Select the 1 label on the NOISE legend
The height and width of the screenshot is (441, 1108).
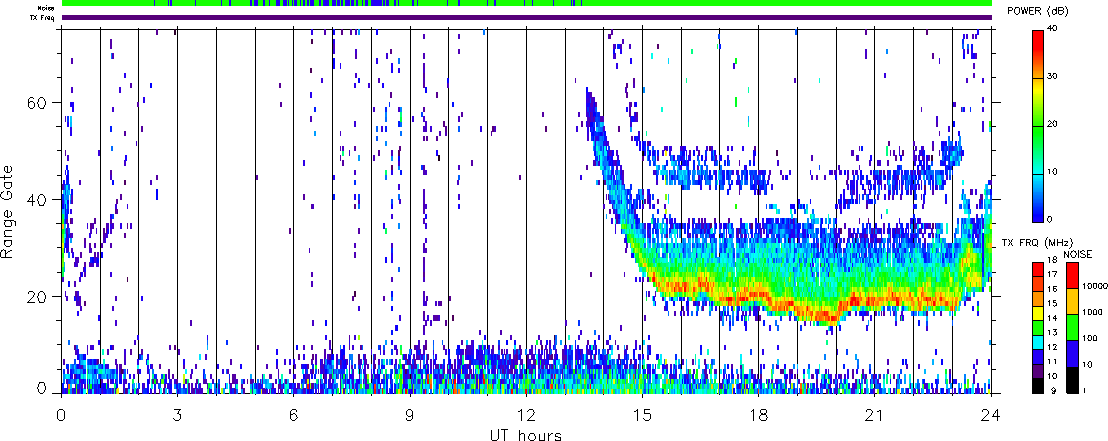click(x=1085, y=390)
